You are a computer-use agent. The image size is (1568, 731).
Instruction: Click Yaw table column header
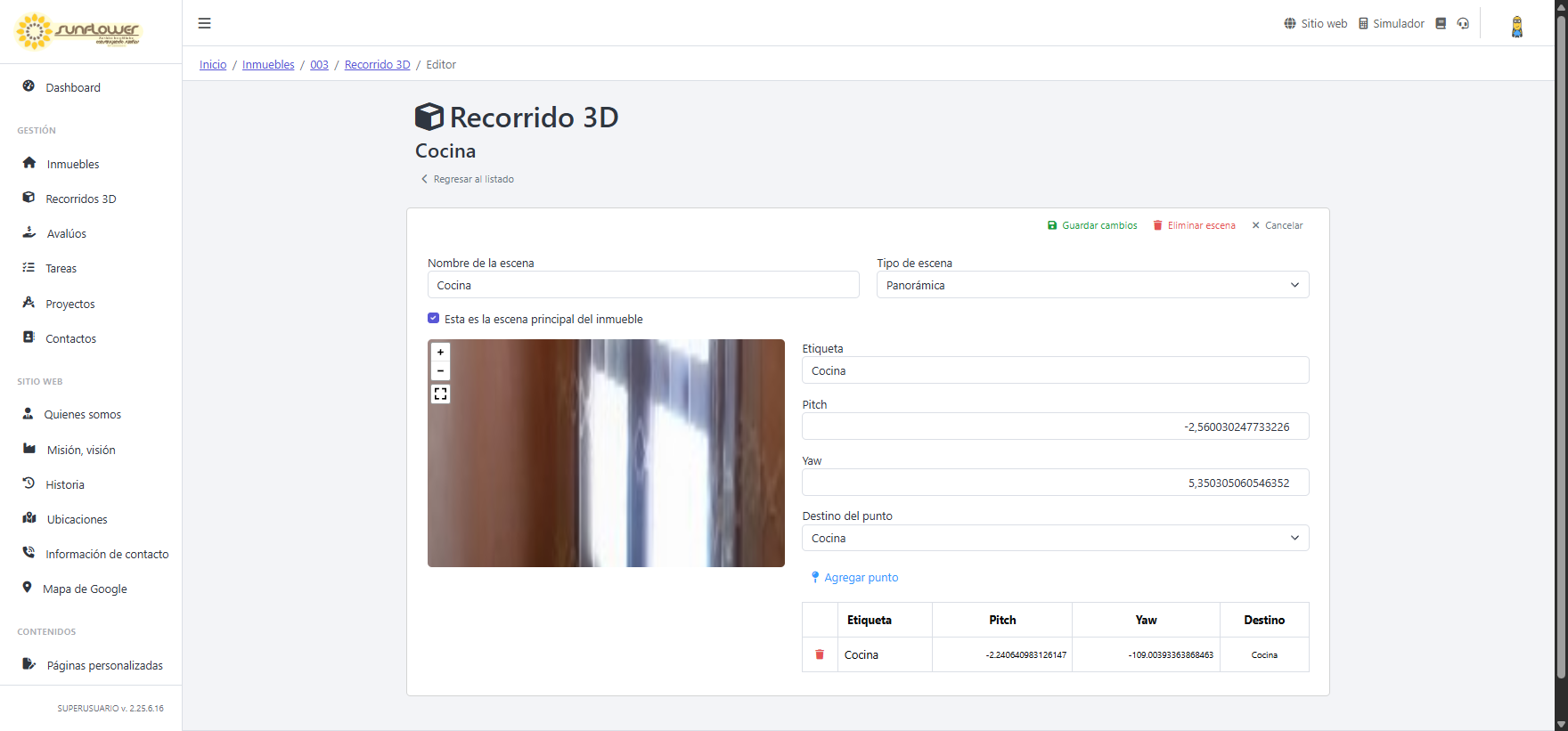1146,620
